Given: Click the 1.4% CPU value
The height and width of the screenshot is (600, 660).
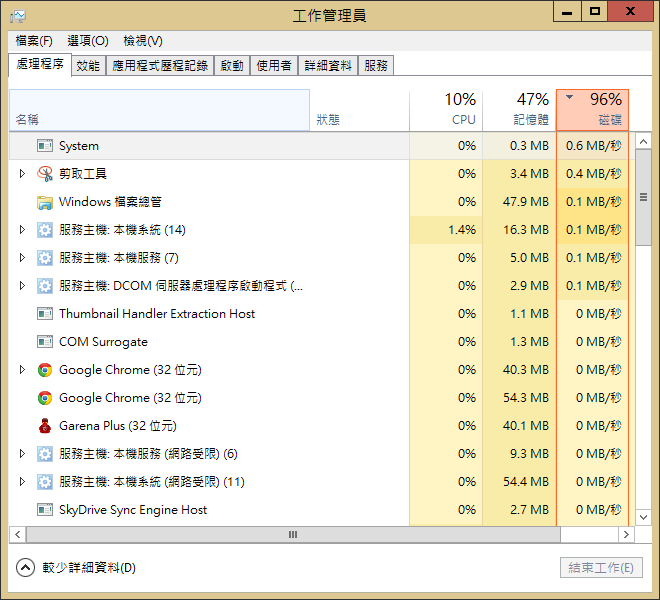Looking at the screenshot, I should pyautogui.click(x=462, y=229).
